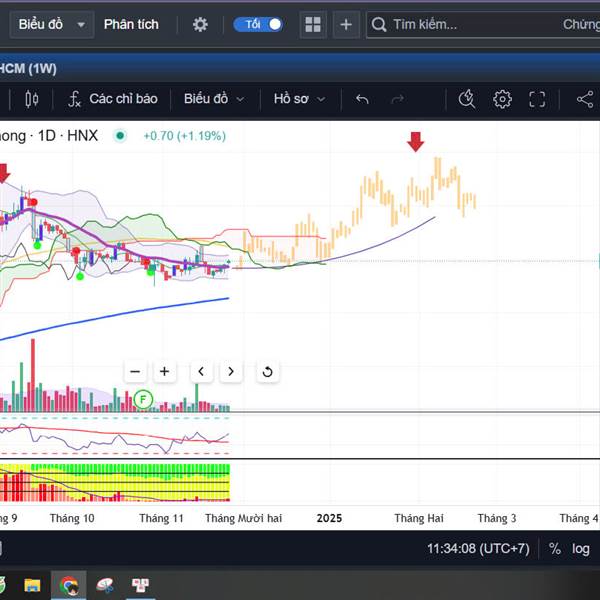This screenshot has height=600, width=600.
Task: Open the Snipping Tool taskbar icon
Action: click(x=105, y=585)
